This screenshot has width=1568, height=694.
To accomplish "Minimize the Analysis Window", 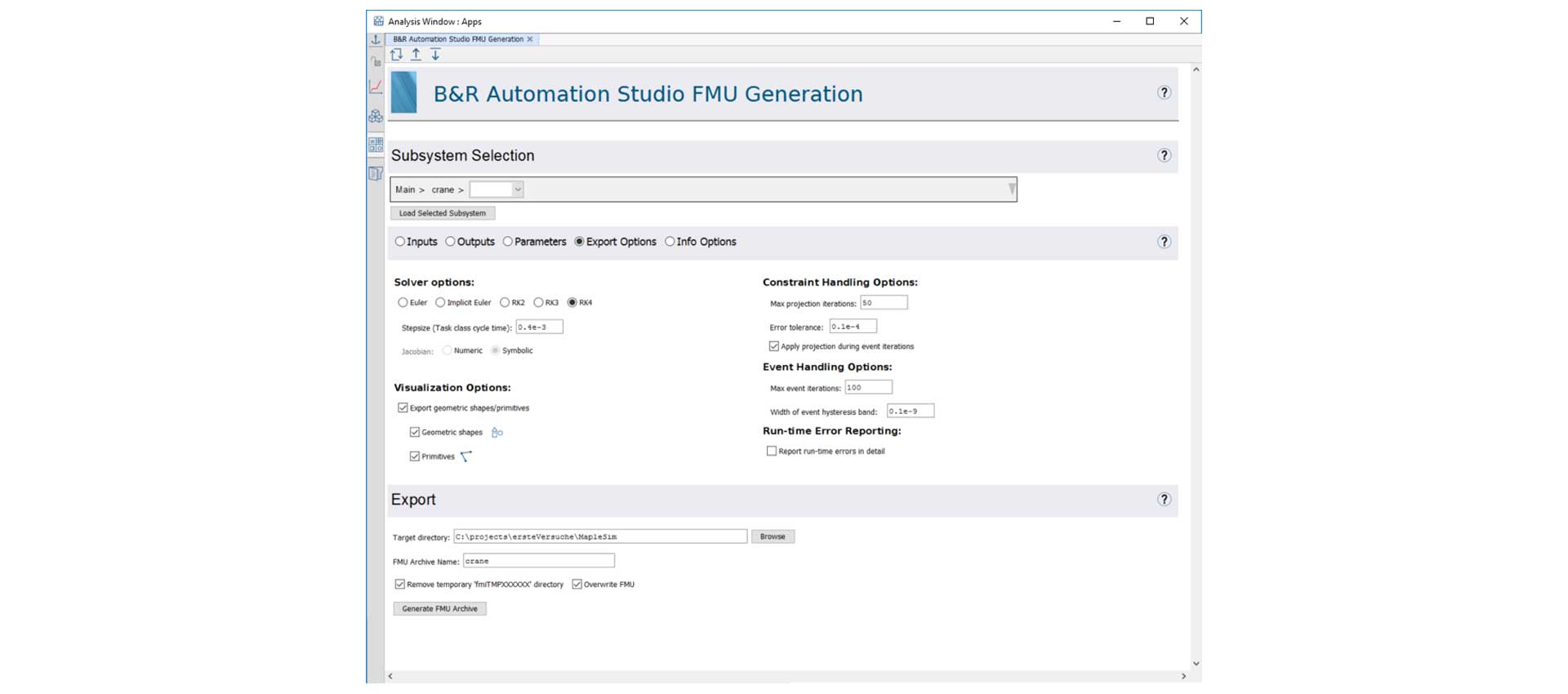I will click(x=1116, y=21).
